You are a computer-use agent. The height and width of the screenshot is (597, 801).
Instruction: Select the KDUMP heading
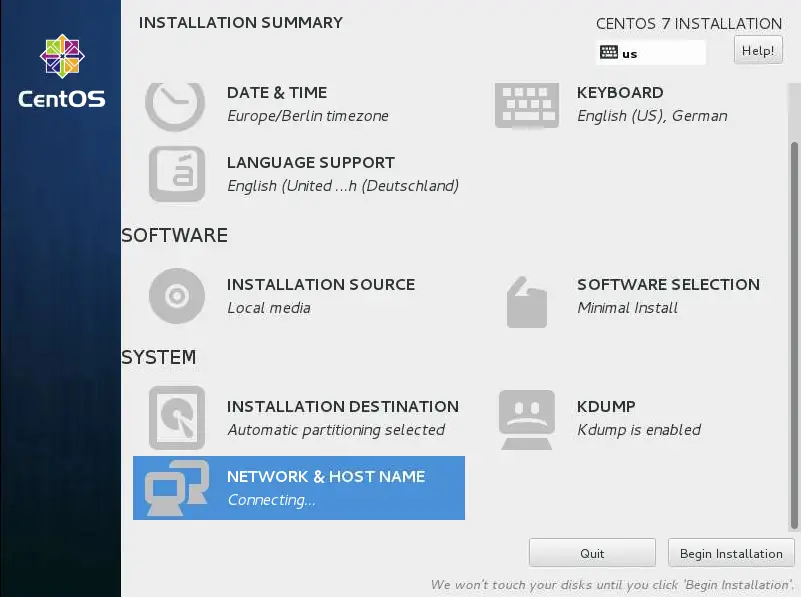tap(606, 407)
